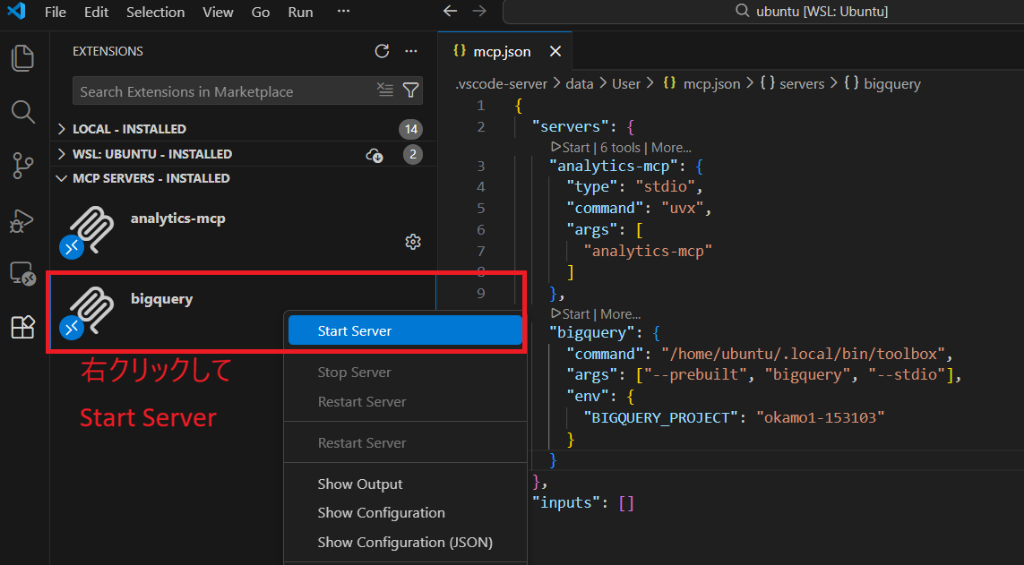The height and width of the screenshot is (565, 1024).
Task: Click the VS Code logo icon
Action: (16, 11)
